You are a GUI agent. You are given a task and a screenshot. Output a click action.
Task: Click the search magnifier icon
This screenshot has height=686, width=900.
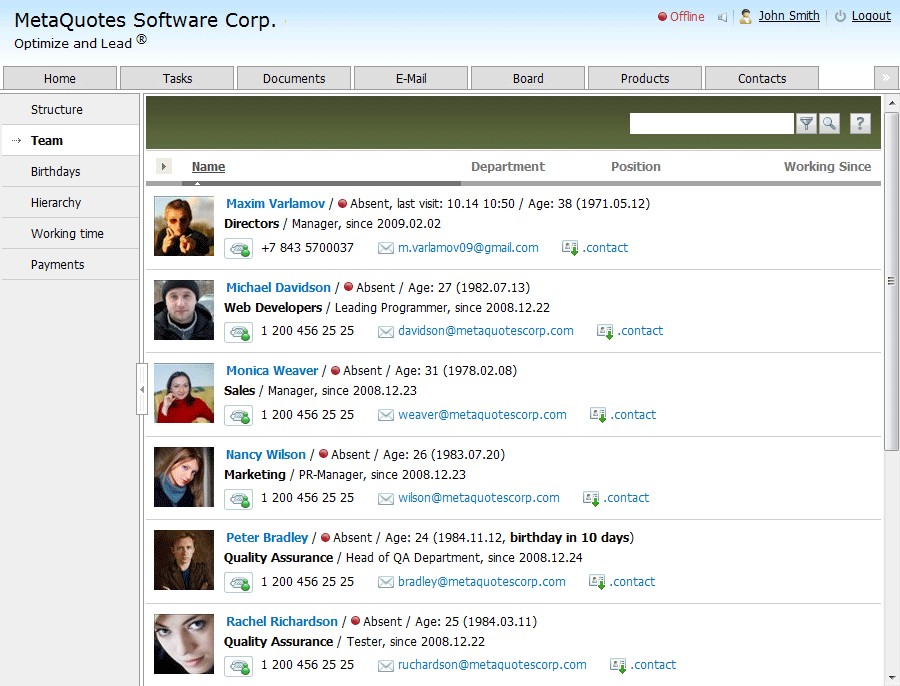click(x=829, y=123)
